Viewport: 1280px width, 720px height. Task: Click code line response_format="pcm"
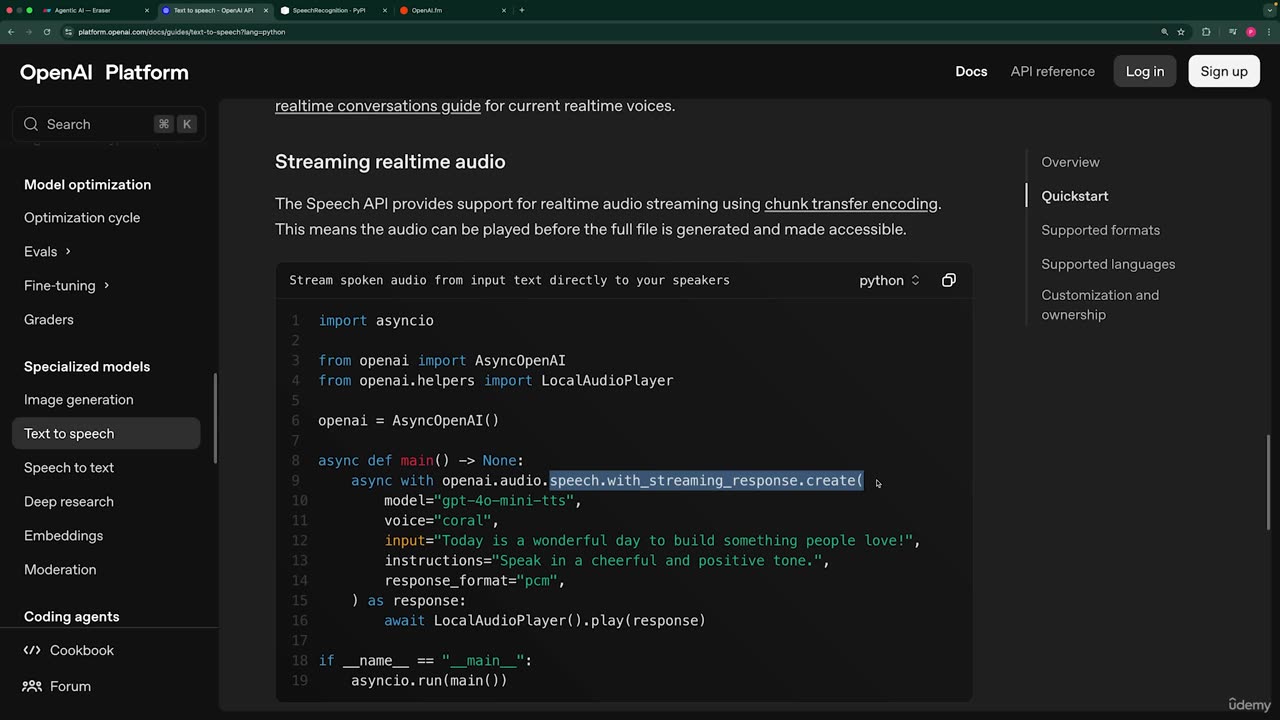[474, 580]
